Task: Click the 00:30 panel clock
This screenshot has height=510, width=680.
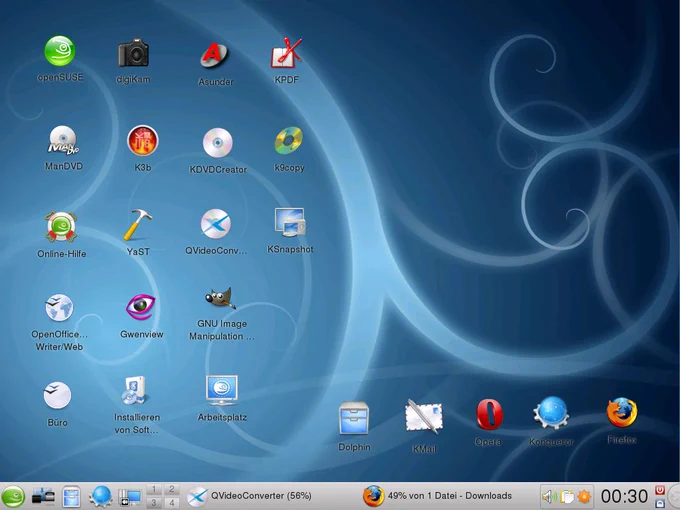Action: [624, 496]
